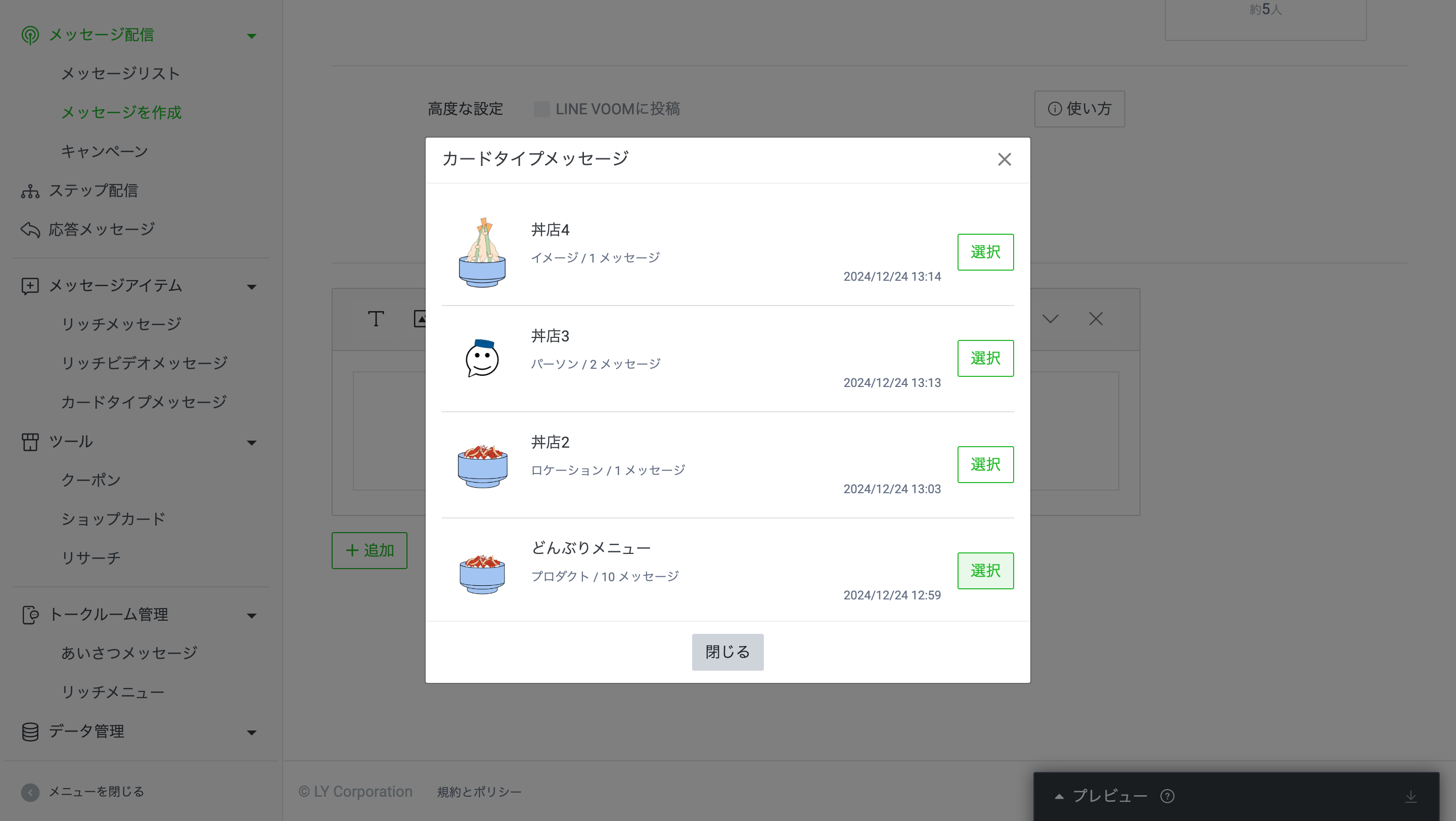Select the どんぶりメニュー card message
Image resolution: width=1456 pixels, height=821 pixels.
(x=985, y=571)
